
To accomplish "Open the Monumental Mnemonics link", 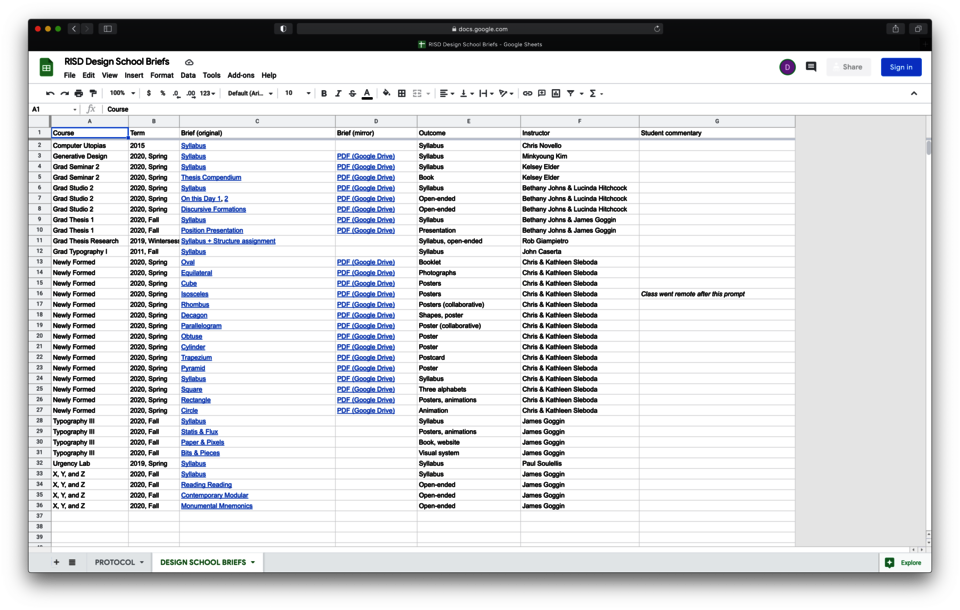I will click(217, 506).
